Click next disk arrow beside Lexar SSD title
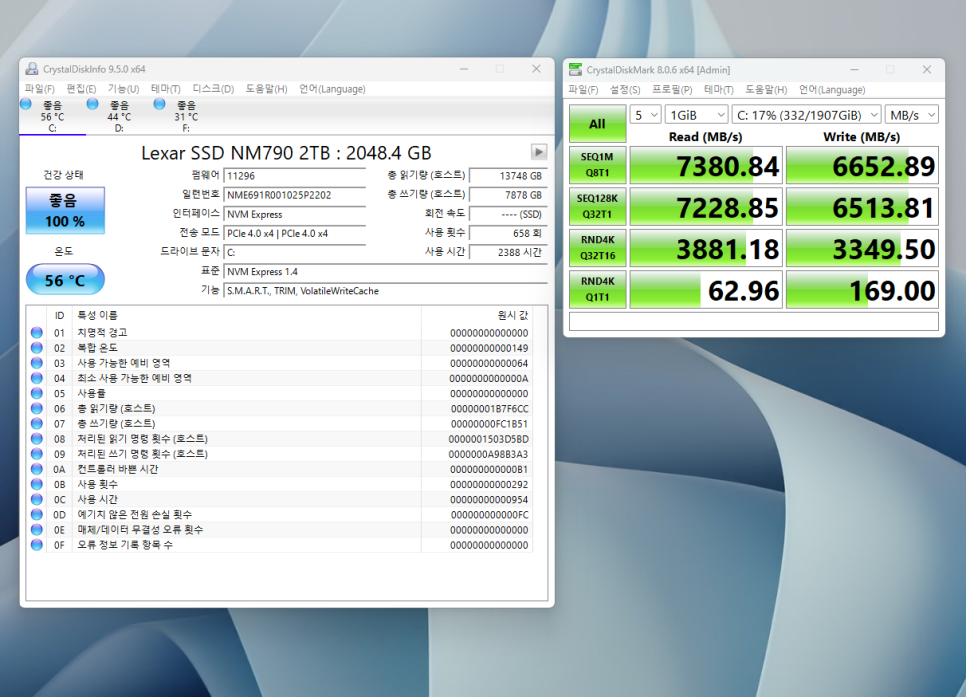The image size is (966, 697). tap(538, 152)
